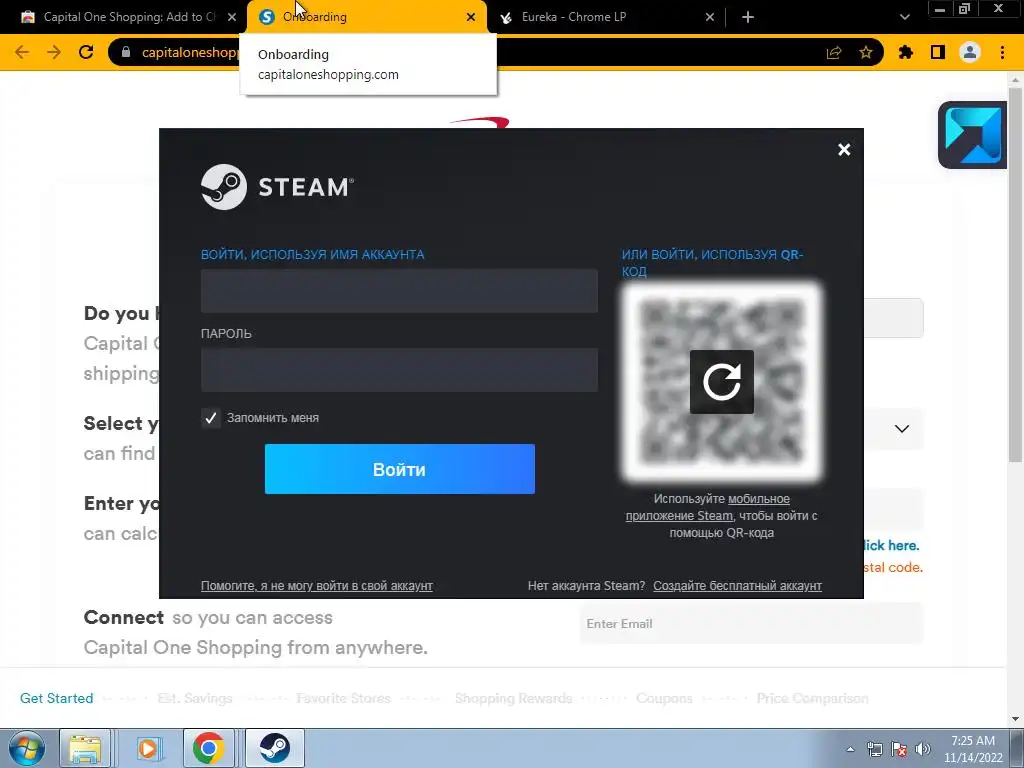This screenshot has height=768, width=1024.
Task: Close the Capital One Shopping tab
Action: 232,17
